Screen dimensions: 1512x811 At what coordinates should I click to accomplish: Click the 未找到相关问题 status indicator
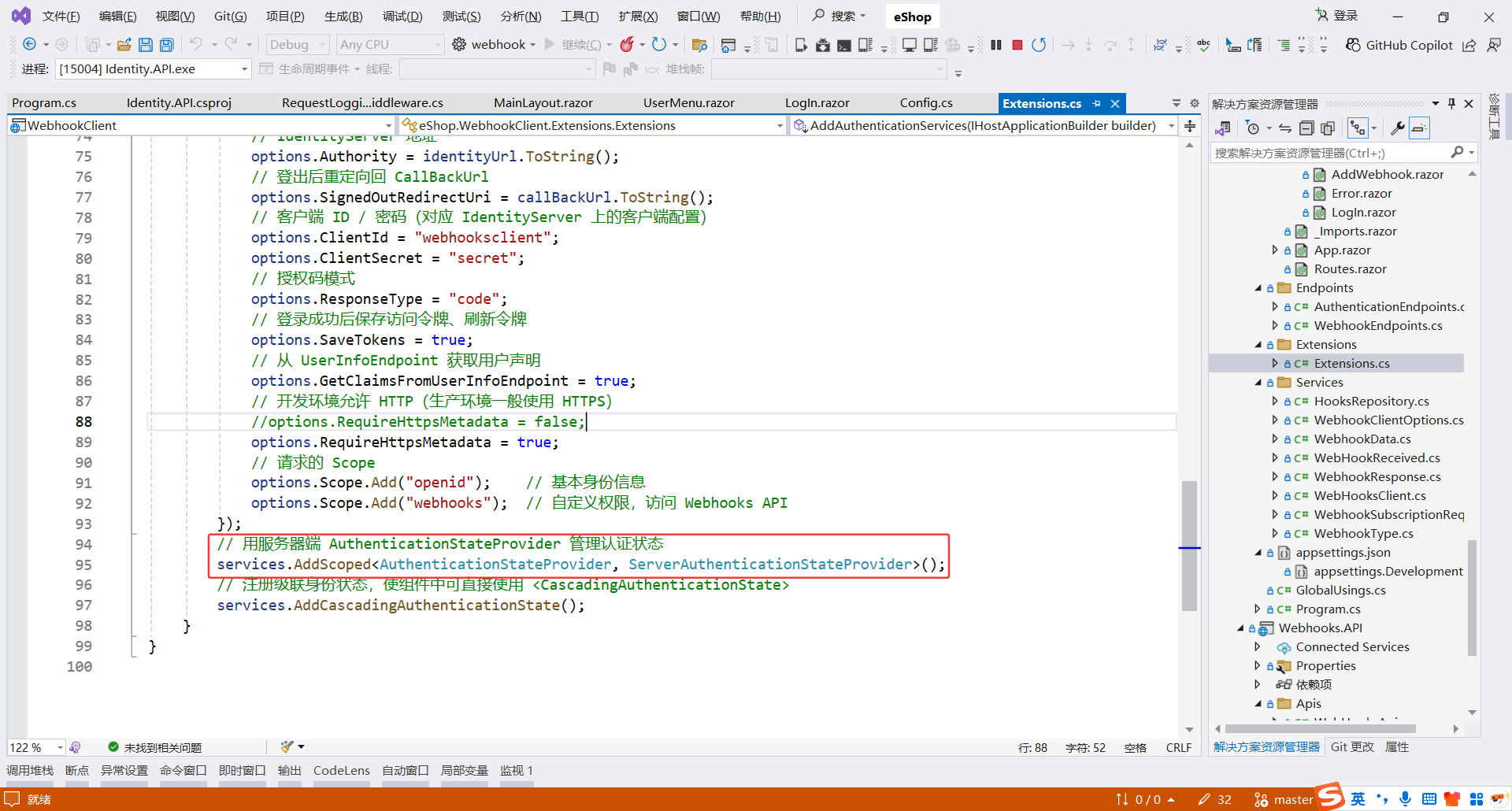pos(155,747)
